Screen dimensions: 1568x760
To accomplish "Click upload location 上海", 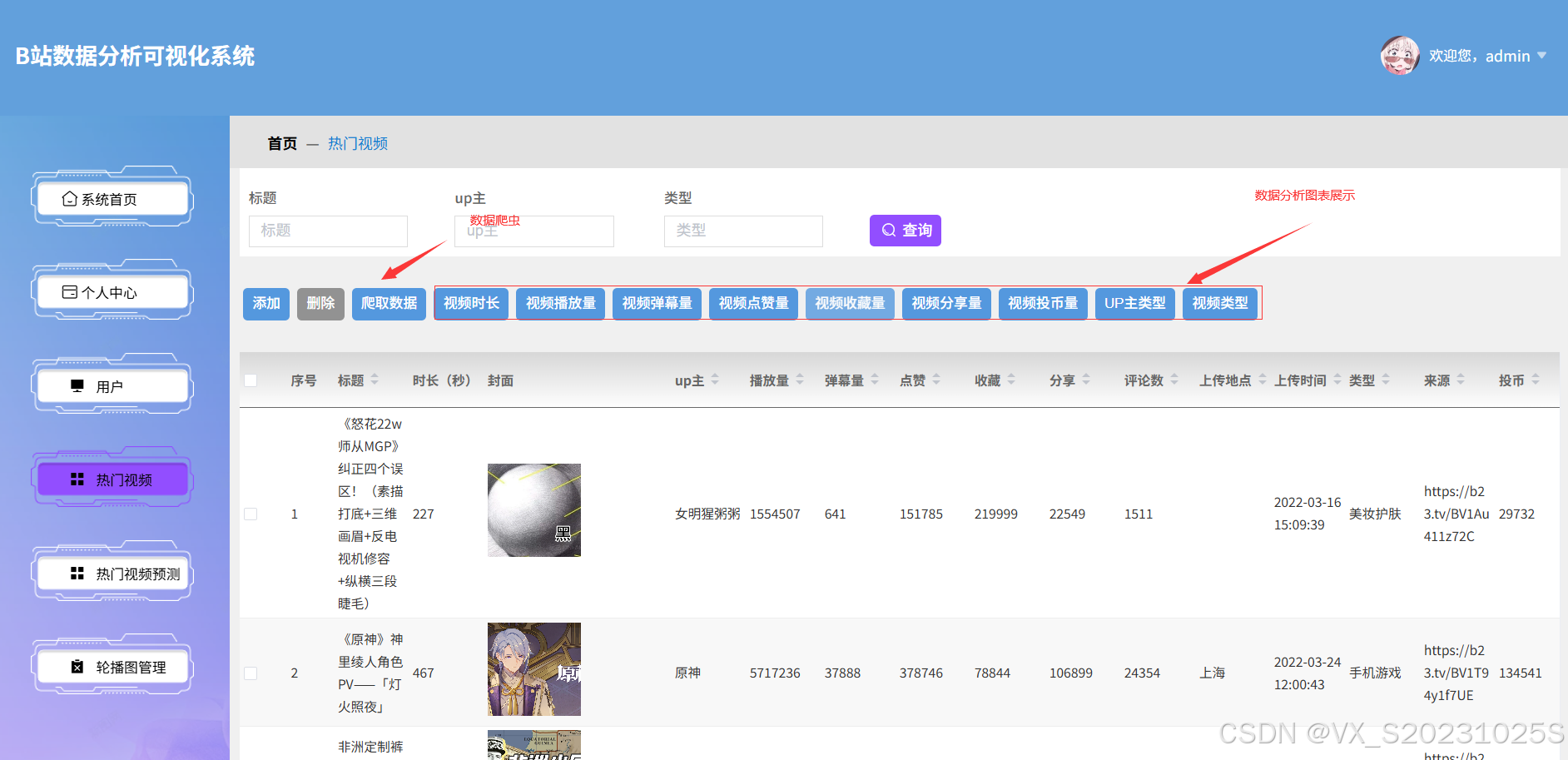I will tap(1212, 673).
